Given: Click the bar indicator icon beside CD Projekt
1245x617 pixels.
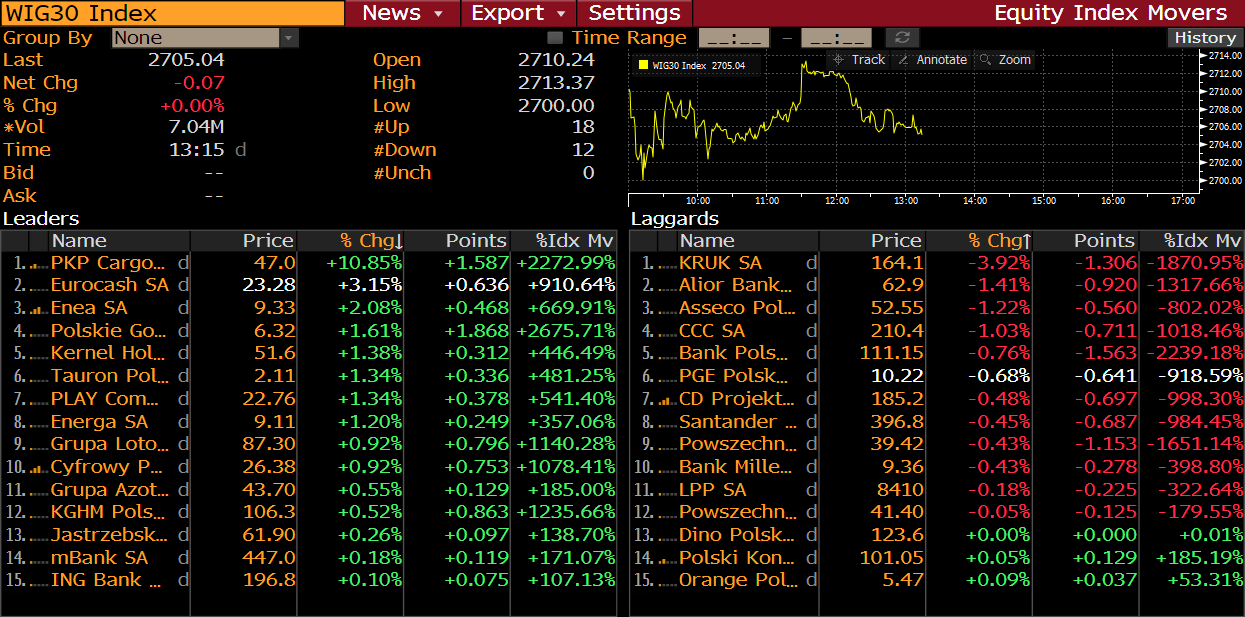Looking at the screenshot, I should pyautogui.click(x=667, y=400).
